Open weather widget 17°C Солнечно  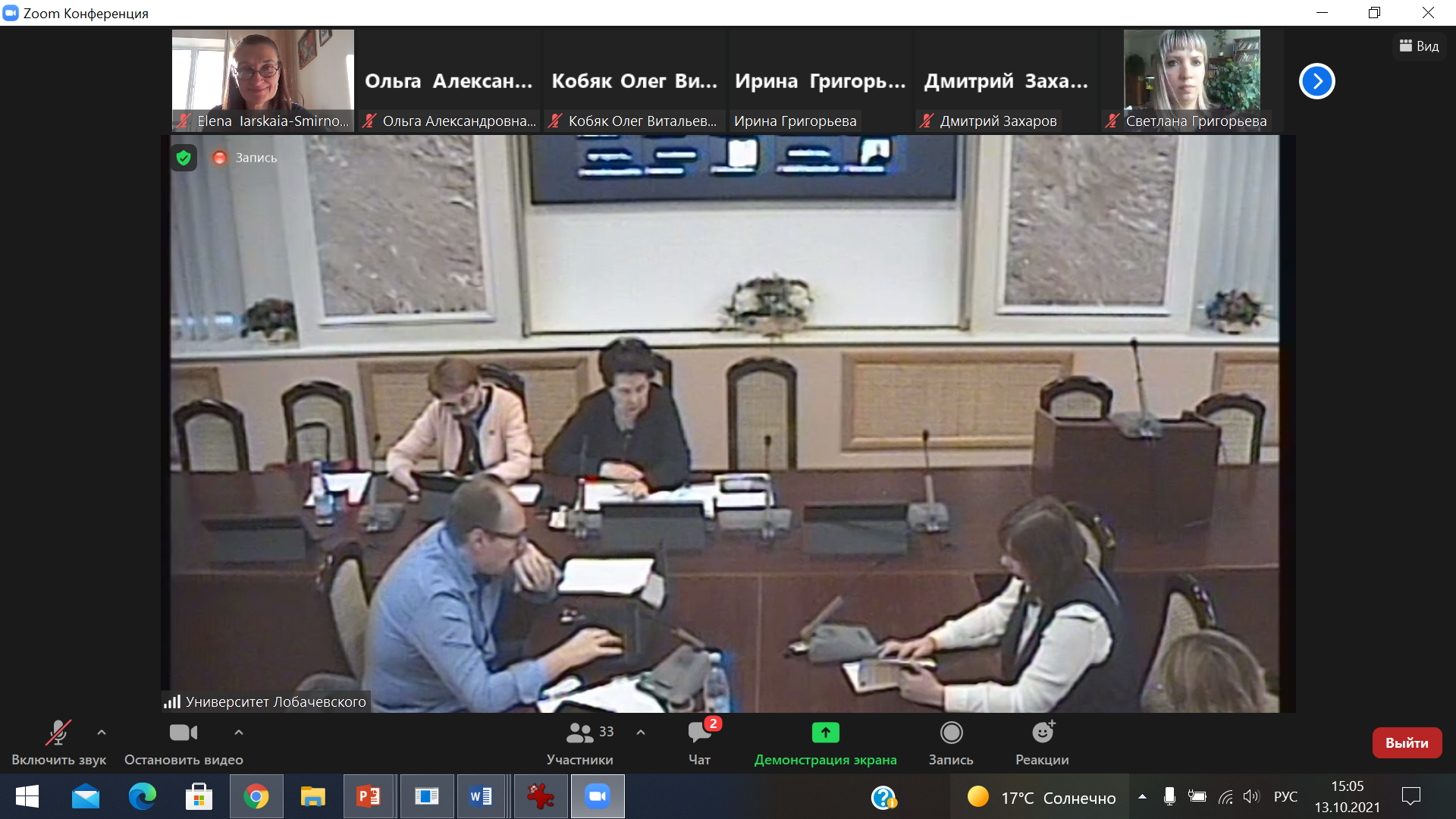1041,797
